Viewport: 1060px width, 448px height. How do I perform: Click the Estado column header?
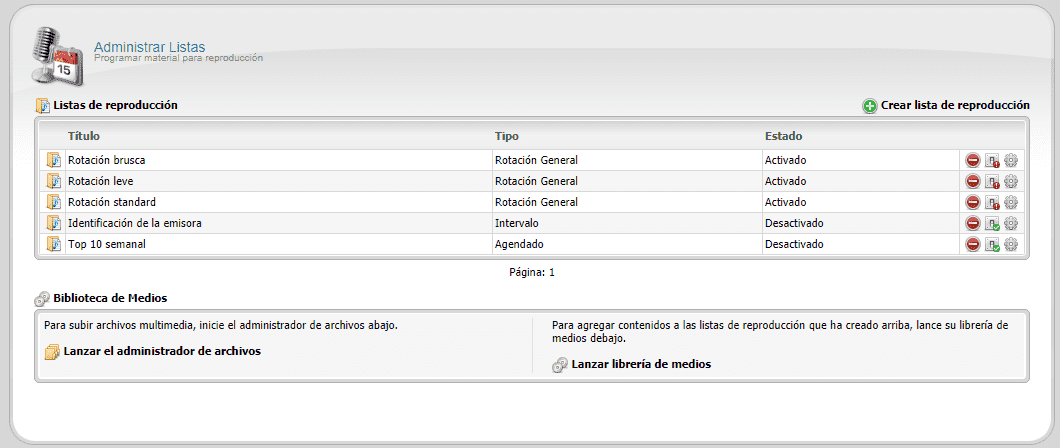point(784,136)
